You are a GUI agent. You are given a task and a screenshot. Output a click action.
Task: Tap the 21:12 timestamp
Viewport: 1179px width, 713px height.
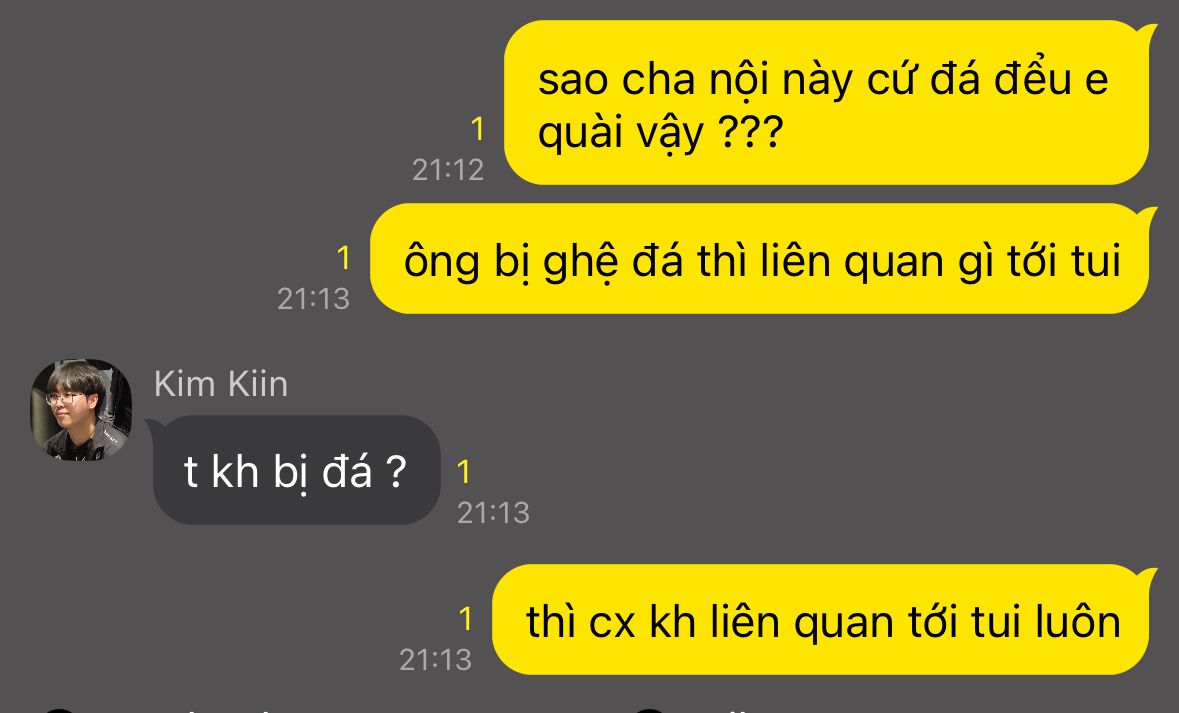(x=448, y=170)
